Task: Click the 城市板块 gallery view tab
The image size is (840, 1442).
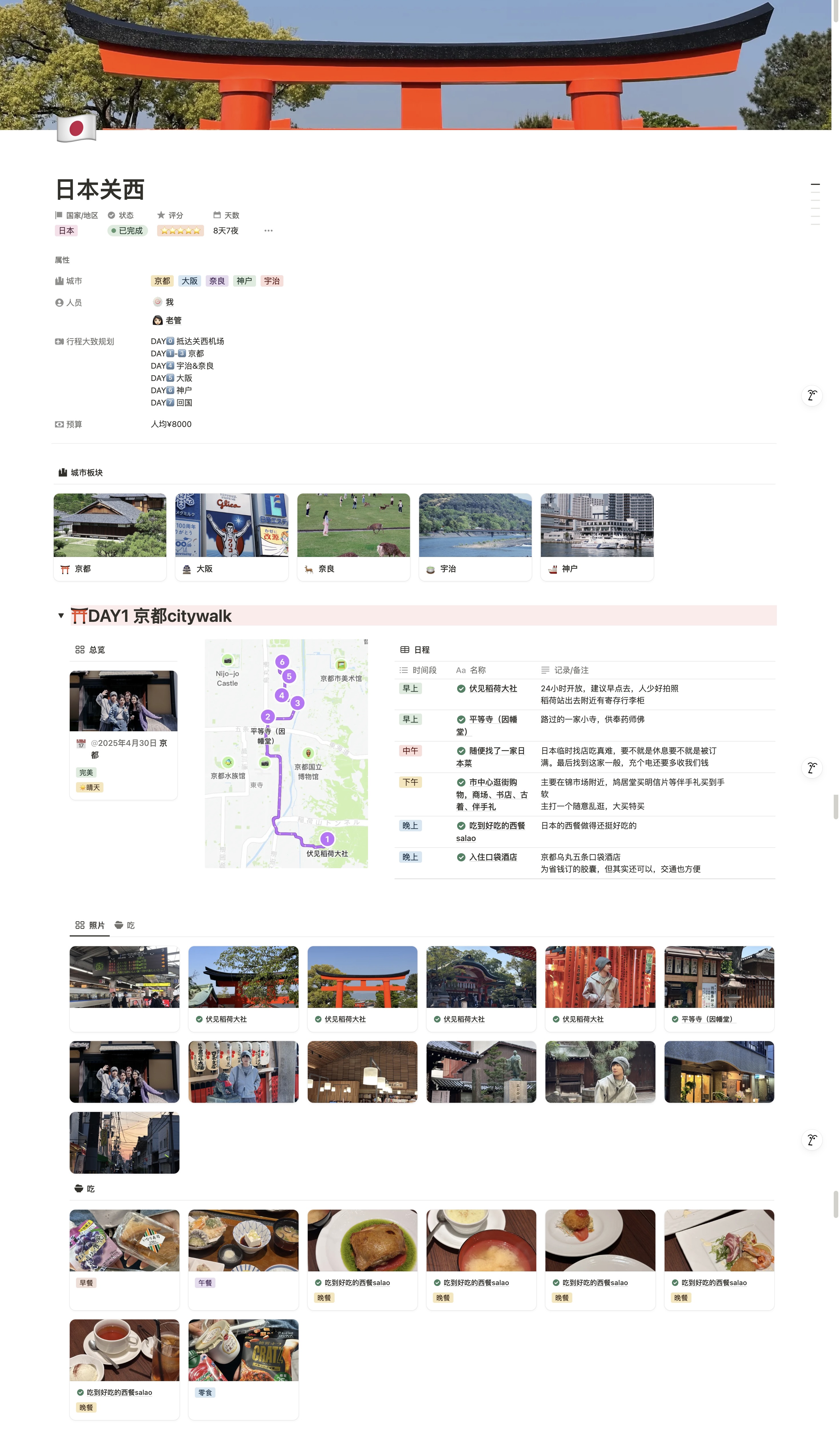Action: click(80, 473)
